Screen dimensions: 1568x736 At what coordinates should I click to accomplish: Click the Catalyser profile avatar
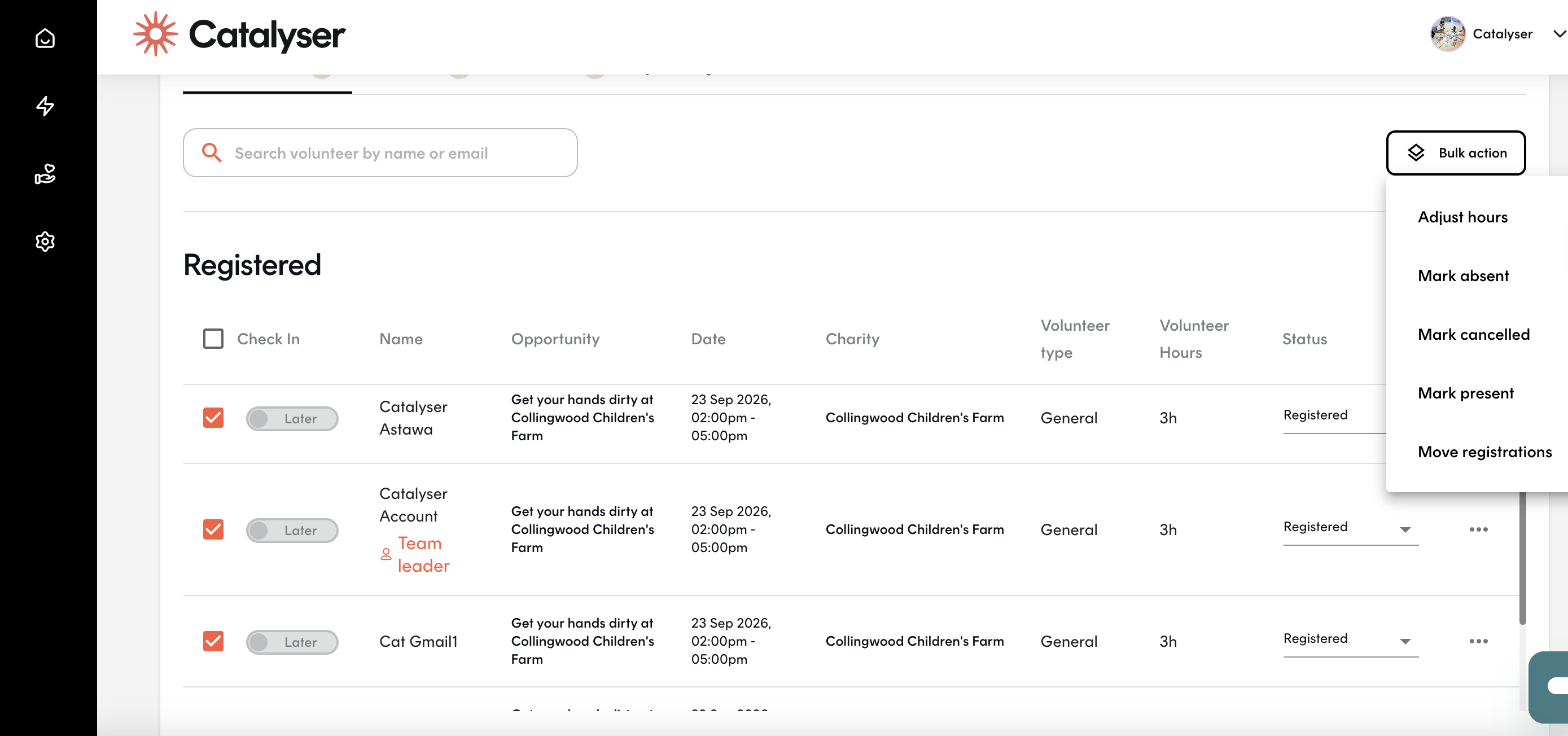pyautogui.click(x=1447, y=34)
